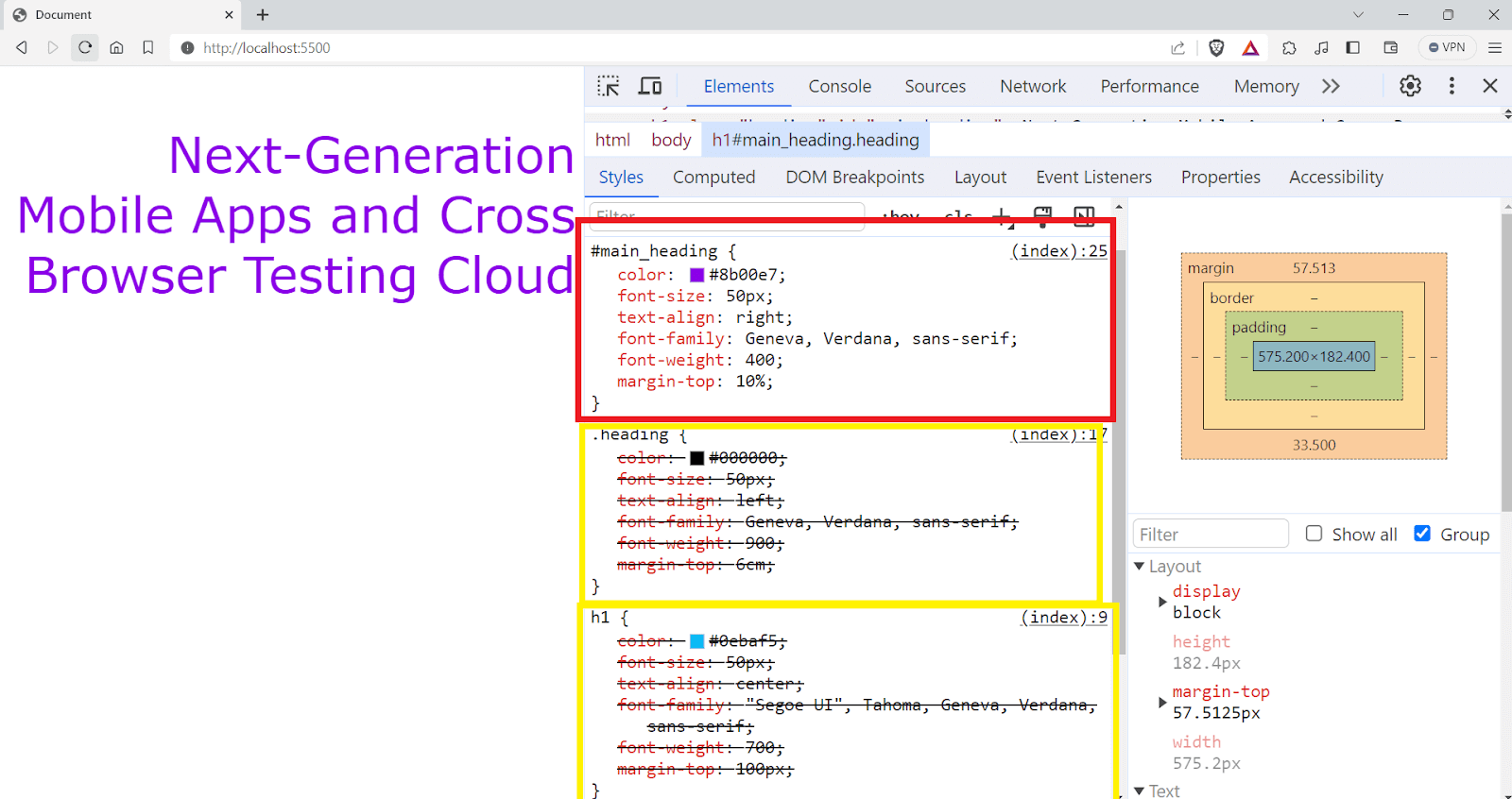Open the Computed tab

(713, 178)
